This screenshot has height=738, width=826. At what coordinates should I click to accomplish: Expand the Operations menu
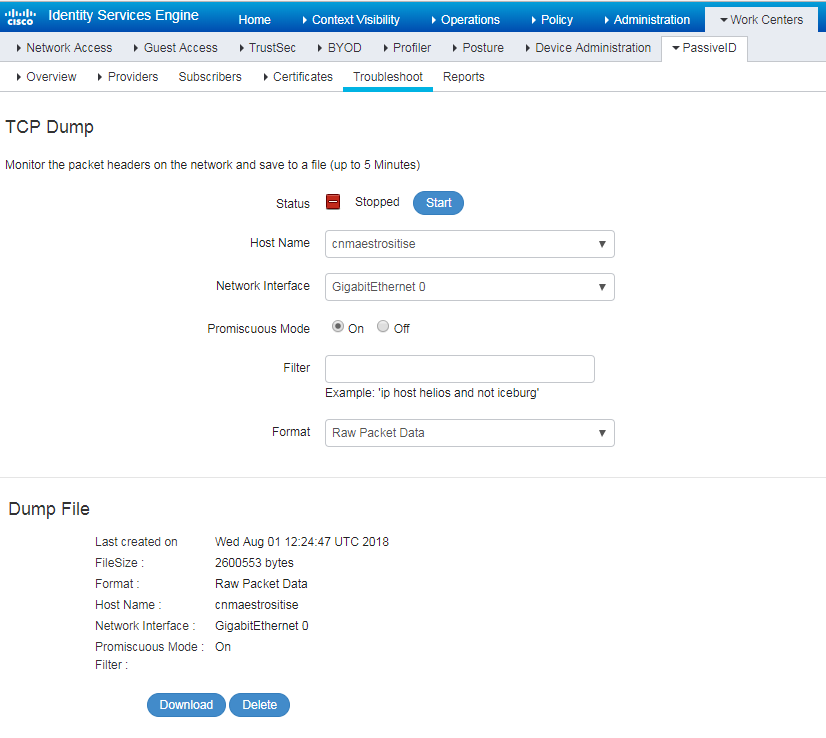pos(465,20)
